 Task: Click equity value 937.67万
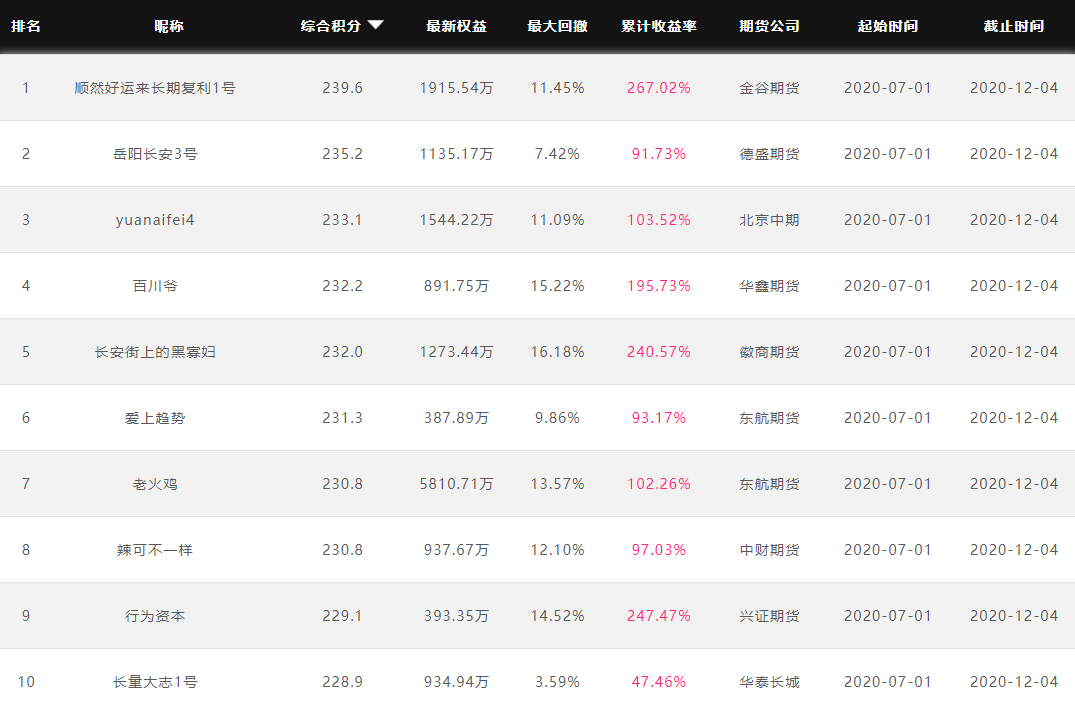coord(457,550)
